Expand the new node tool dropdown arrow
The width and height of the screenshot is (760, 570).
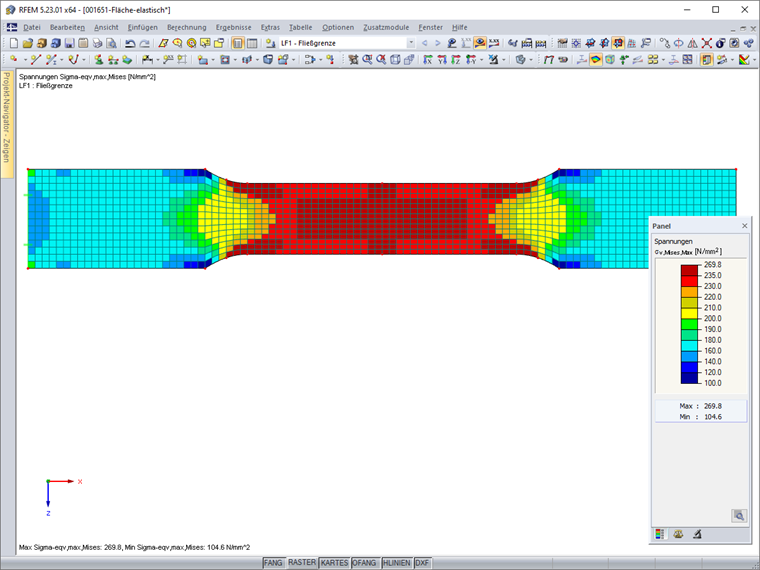25,60
